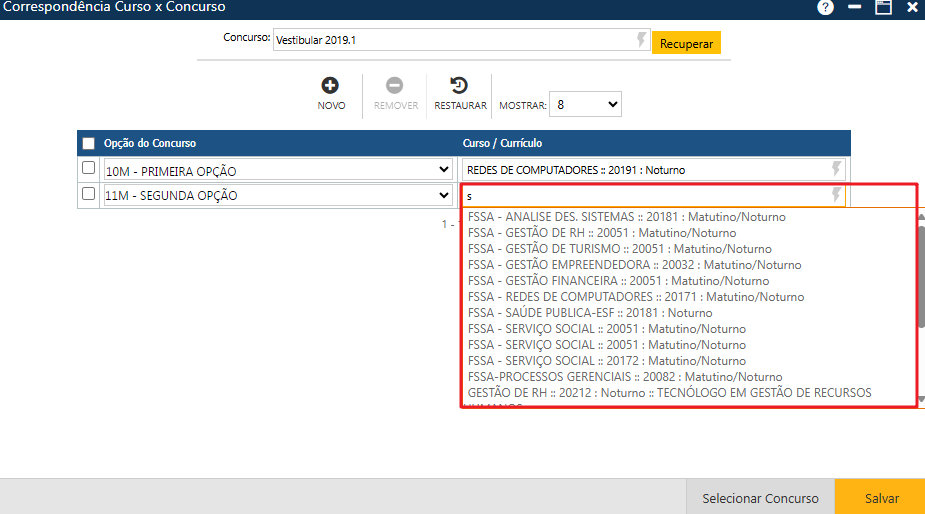
Task: Close the Correspondência window
Action: (x=912, y=7)
